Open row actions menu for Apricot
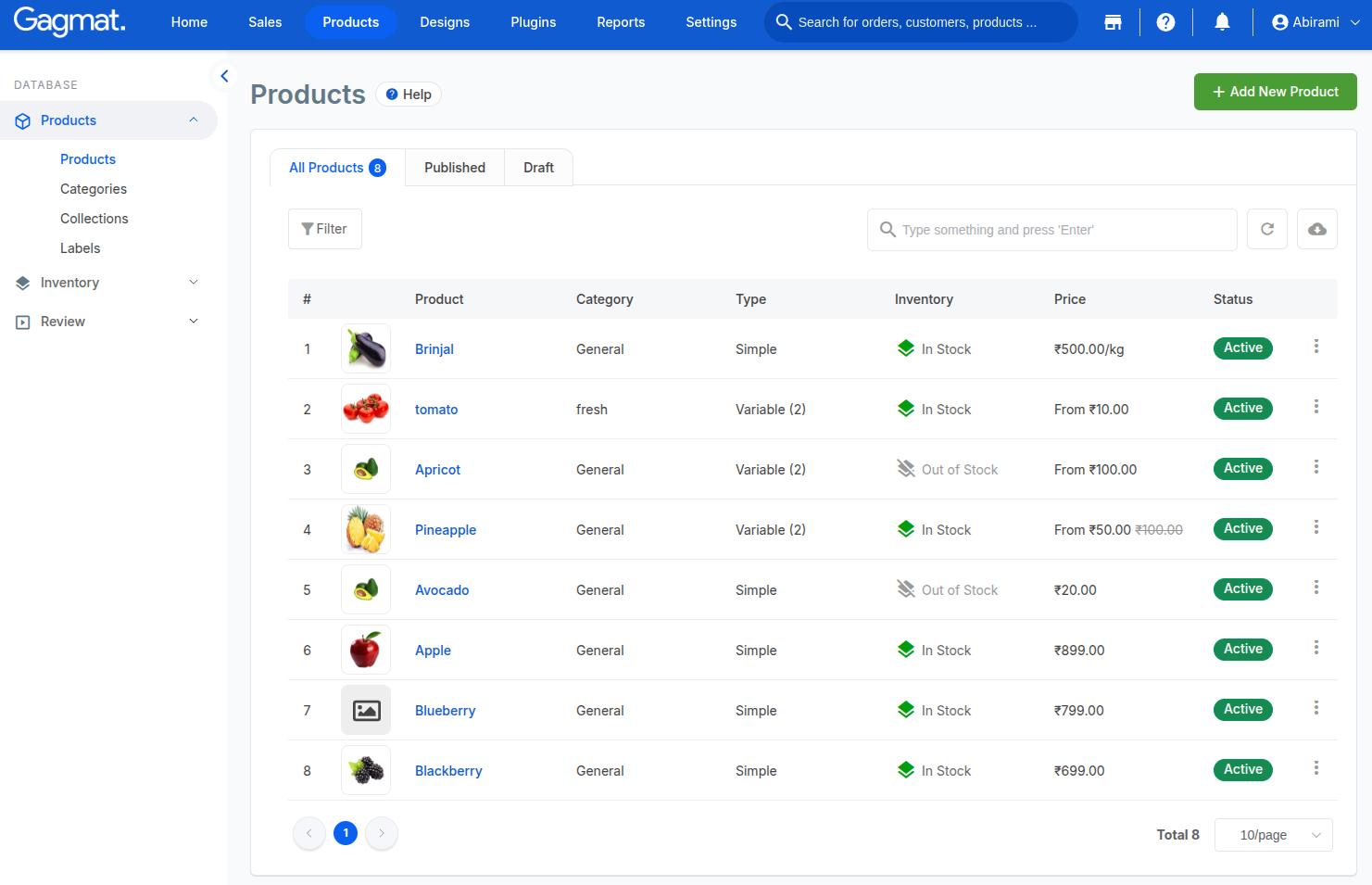This screenshot has width=1372, height=885. tap(1315, 467)
